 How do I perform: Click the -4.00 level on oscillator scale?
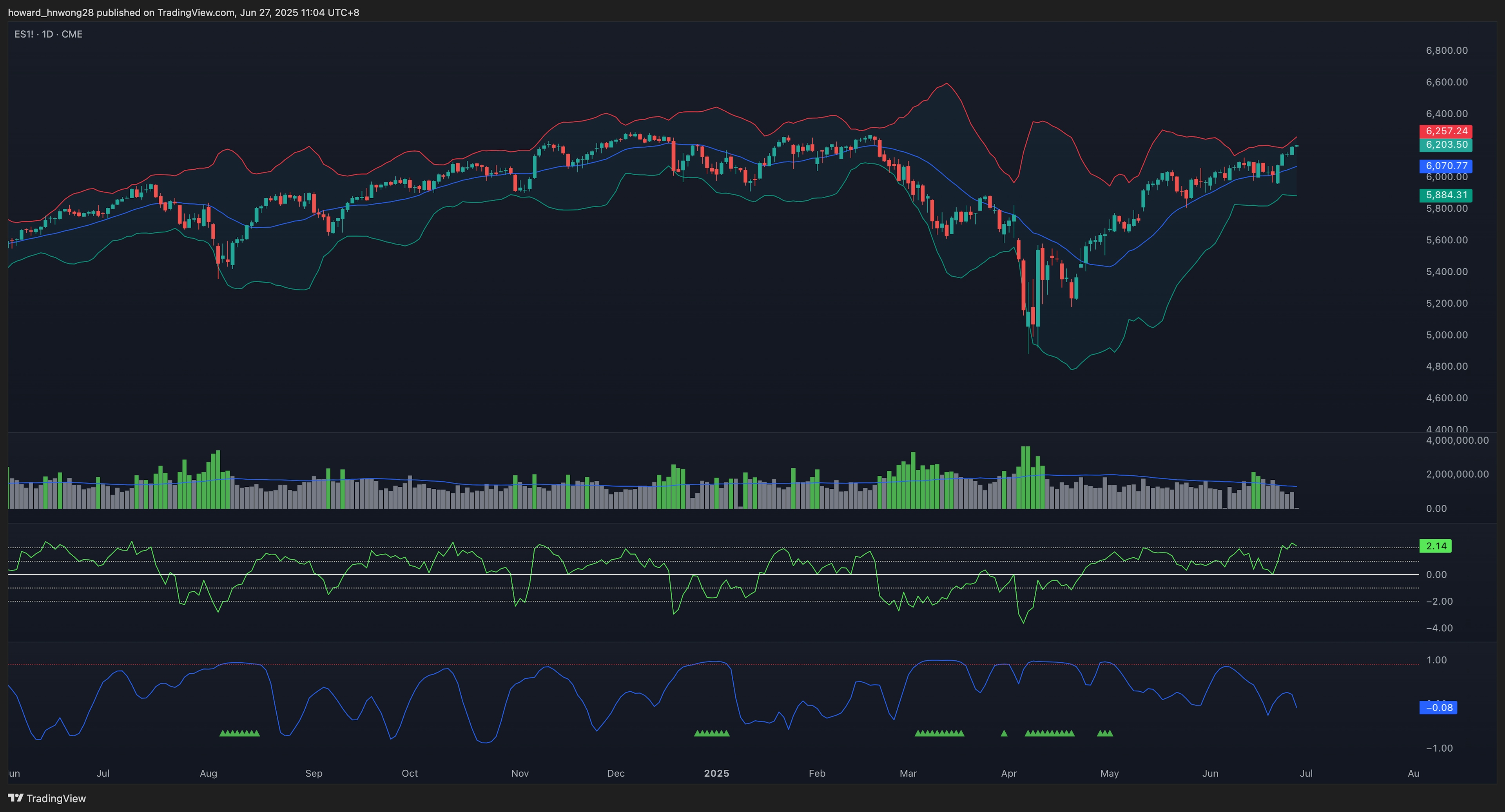click(x=1439, y=628)
